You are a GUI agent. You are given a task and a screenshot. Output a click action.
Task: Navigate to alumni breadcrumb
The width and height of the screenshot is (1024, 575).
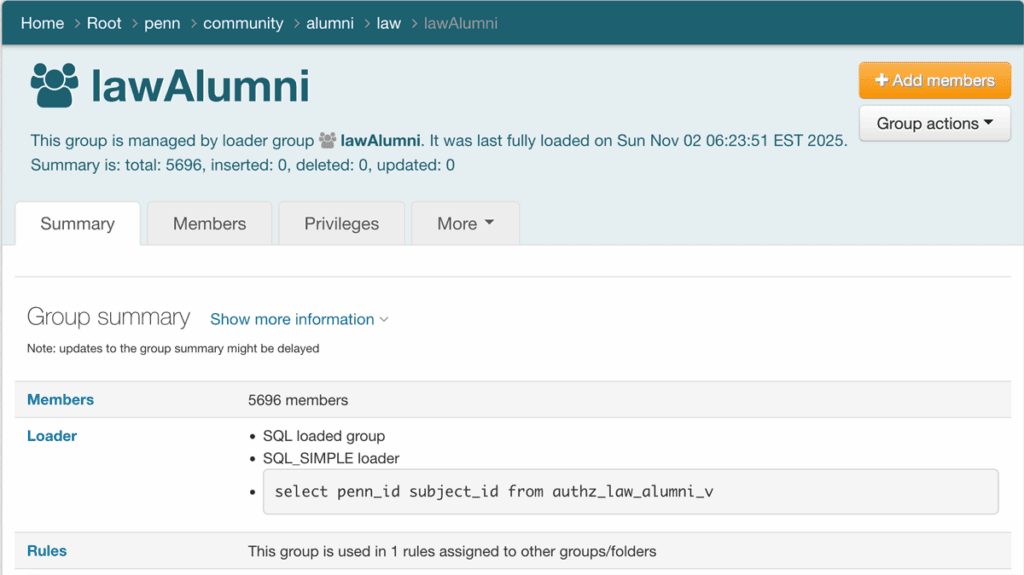tap(330, 24)
